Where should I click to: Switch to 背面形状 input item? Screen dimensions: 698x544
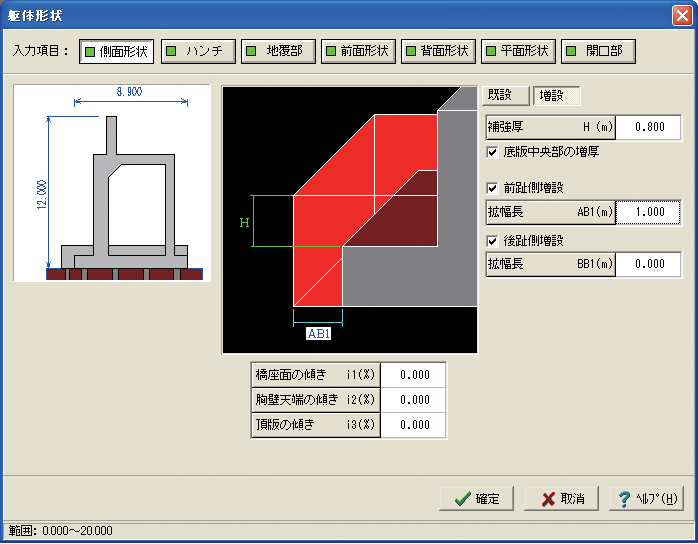pyautogui.click(x=438, y=52)
